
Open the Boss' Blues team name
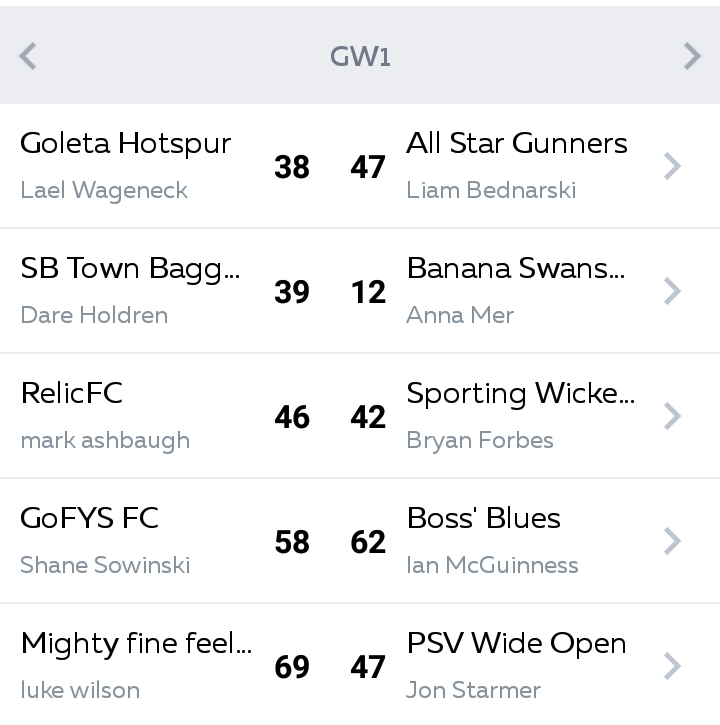[484, 518]
